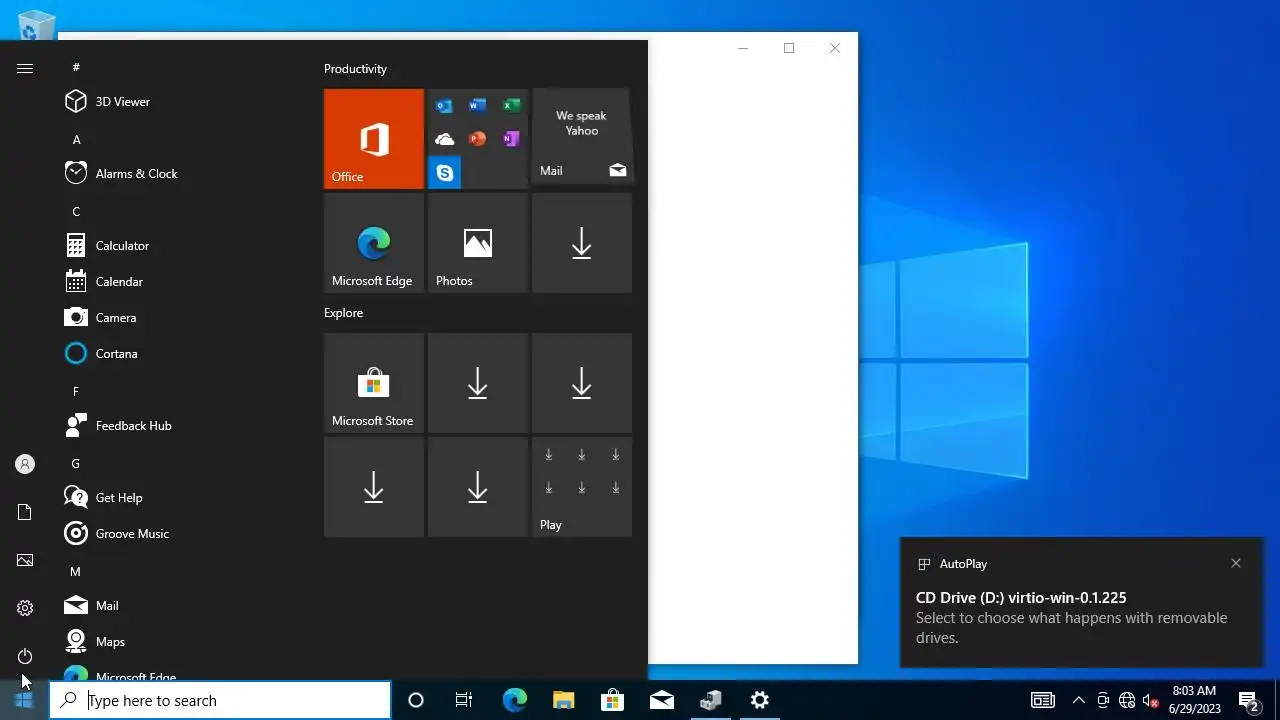Open Groove Music
This screenshot has width=1280, height=720.
tap(186, 534)
